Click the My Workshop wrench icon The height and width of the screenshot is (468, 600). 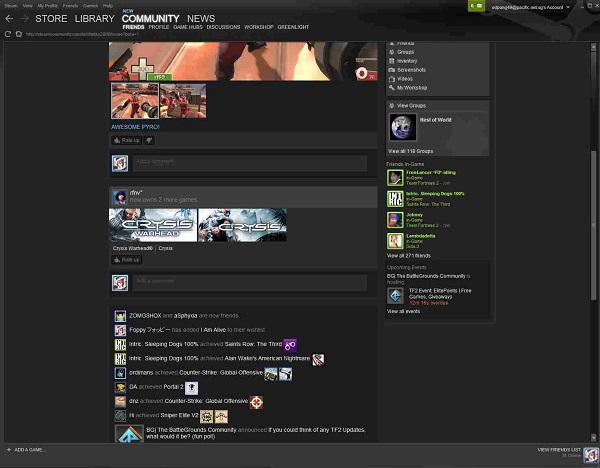(392, 88)
